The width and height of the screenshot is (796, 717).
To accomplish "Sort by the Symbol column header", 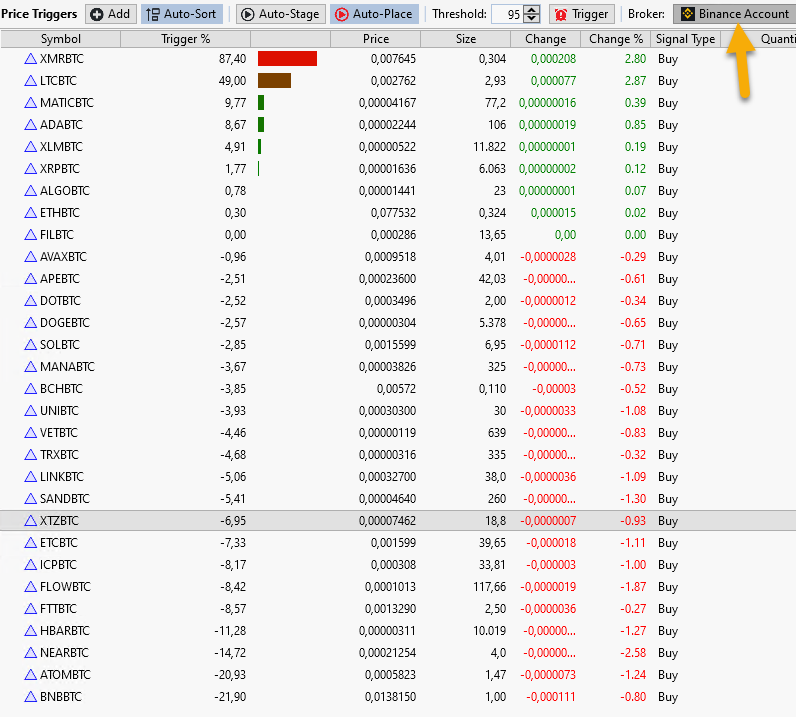I will click(60, 39).
